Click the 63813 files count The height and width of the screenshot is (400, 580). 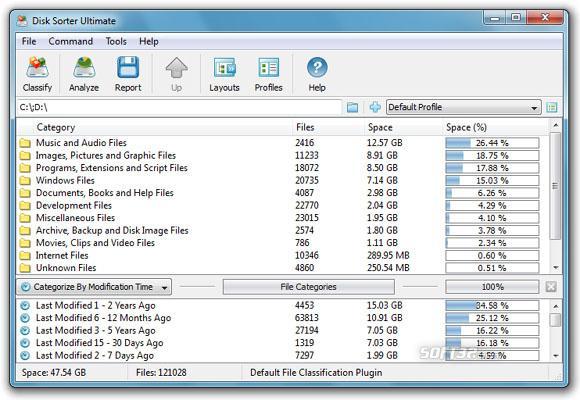coord(307,318)
